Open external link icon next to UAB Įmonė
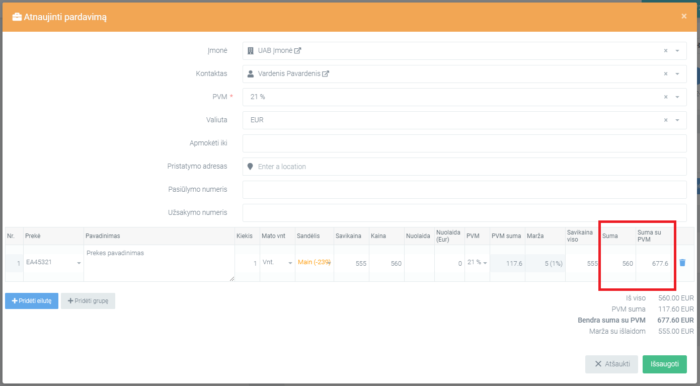 (x=298, y=51)
